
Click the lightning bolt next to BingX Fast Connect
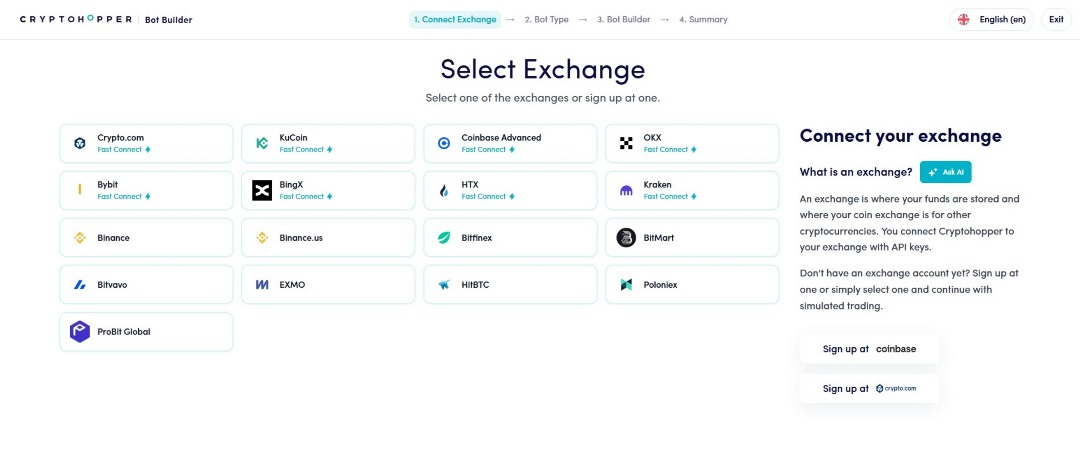coord(329,196)
